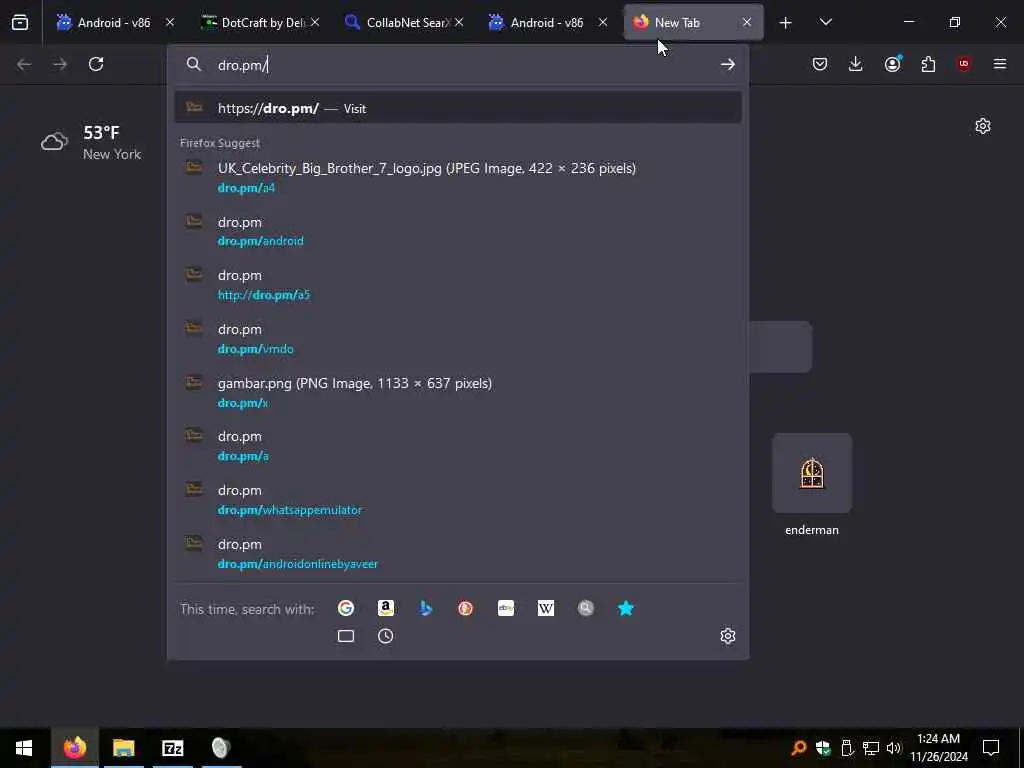The image size is (1024, 768).
Task: Open the Firefox account icon
Action: point(892,64)
